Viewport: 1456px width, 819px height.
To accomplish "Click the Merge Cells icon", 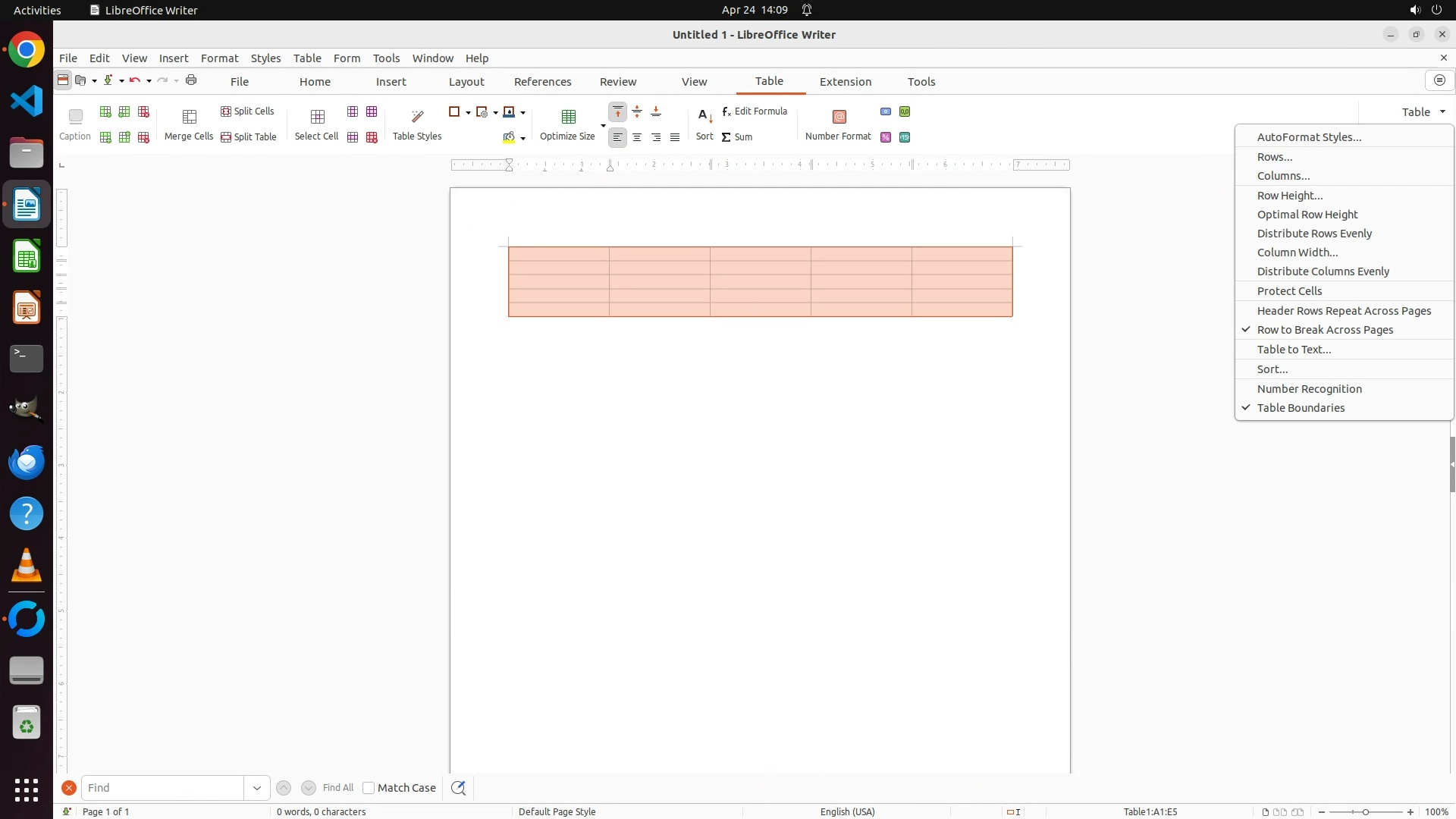I will (189, 117).
